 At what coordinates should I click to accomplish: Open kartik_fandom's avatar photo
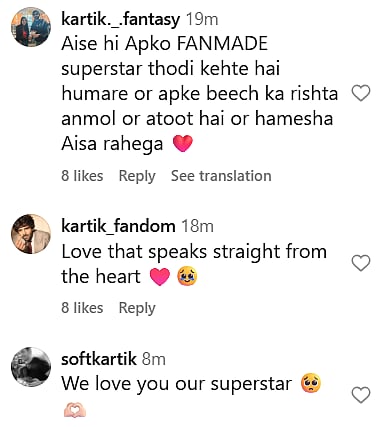click(31, 234)
